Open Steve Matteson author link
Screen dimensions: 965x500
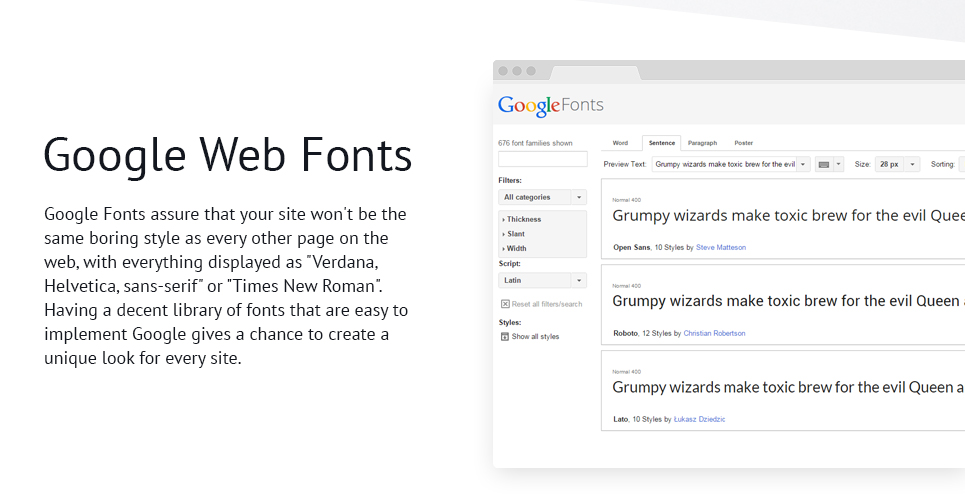click(x=721, y=248)
